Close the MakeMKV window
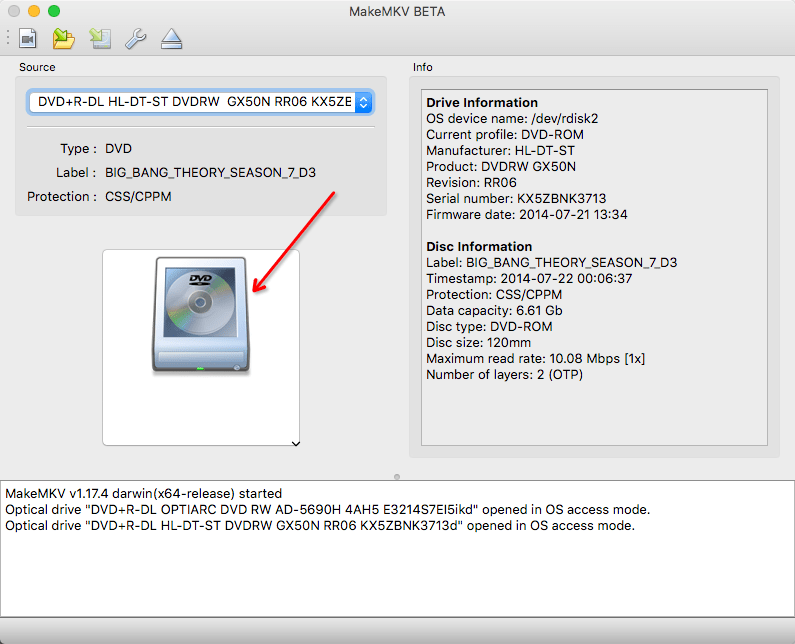This screenshot has width=795, height=644. pyautogui.click(x=14, y=11)
